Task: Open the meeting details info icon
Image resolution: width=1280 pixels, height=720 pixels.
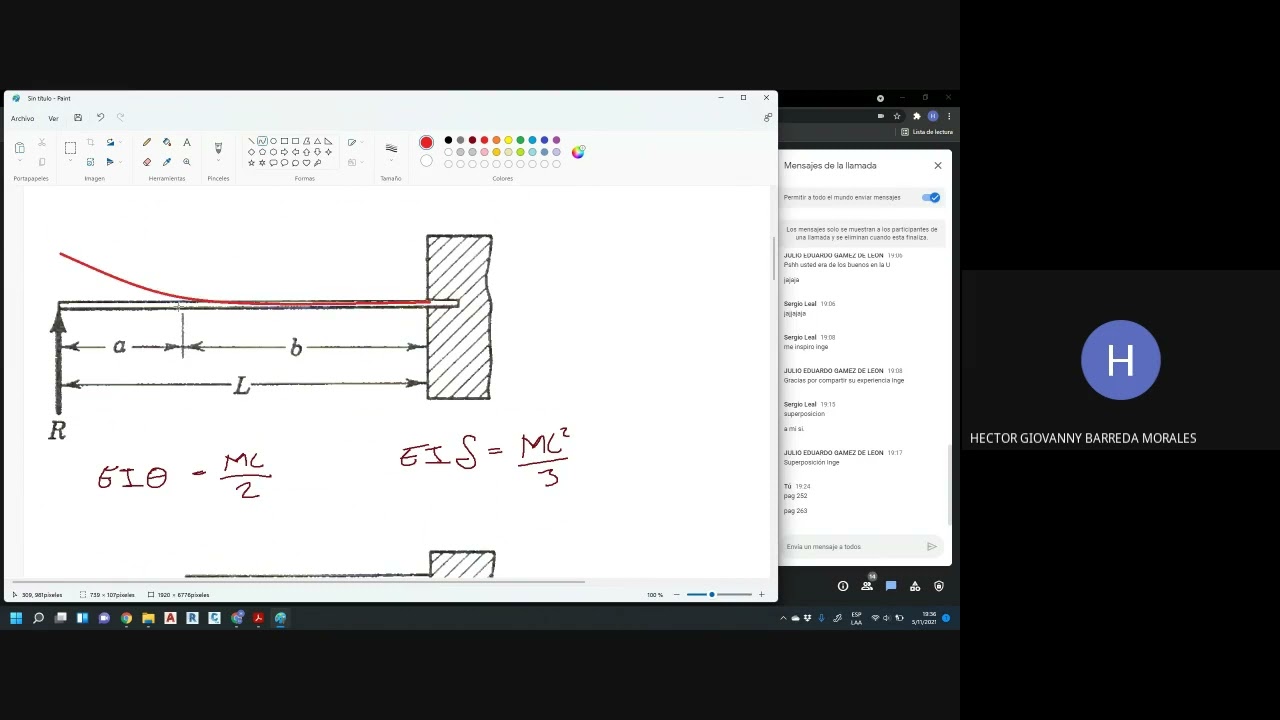Action: click(843, 586)
